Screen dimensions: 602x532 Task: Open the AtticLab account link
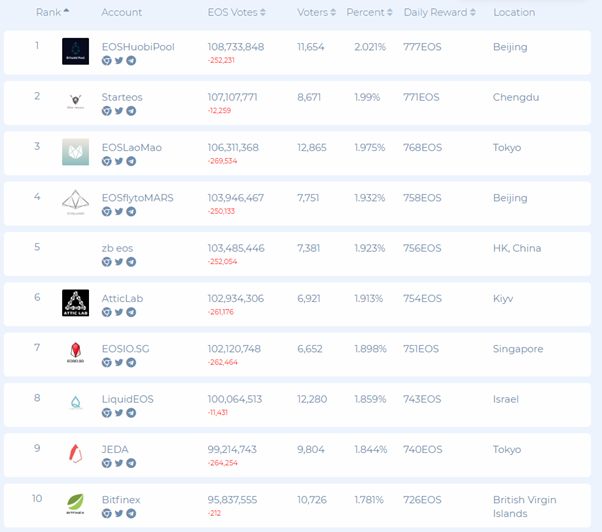pos(122,298)
